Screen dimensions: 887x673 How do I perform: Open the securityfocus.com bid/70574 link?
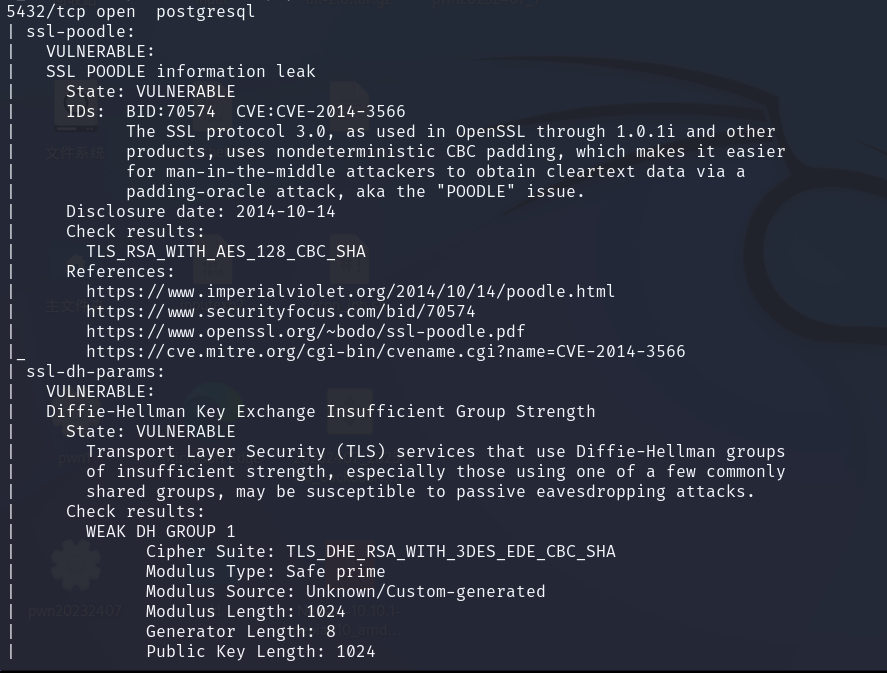(x=281, y=312)
